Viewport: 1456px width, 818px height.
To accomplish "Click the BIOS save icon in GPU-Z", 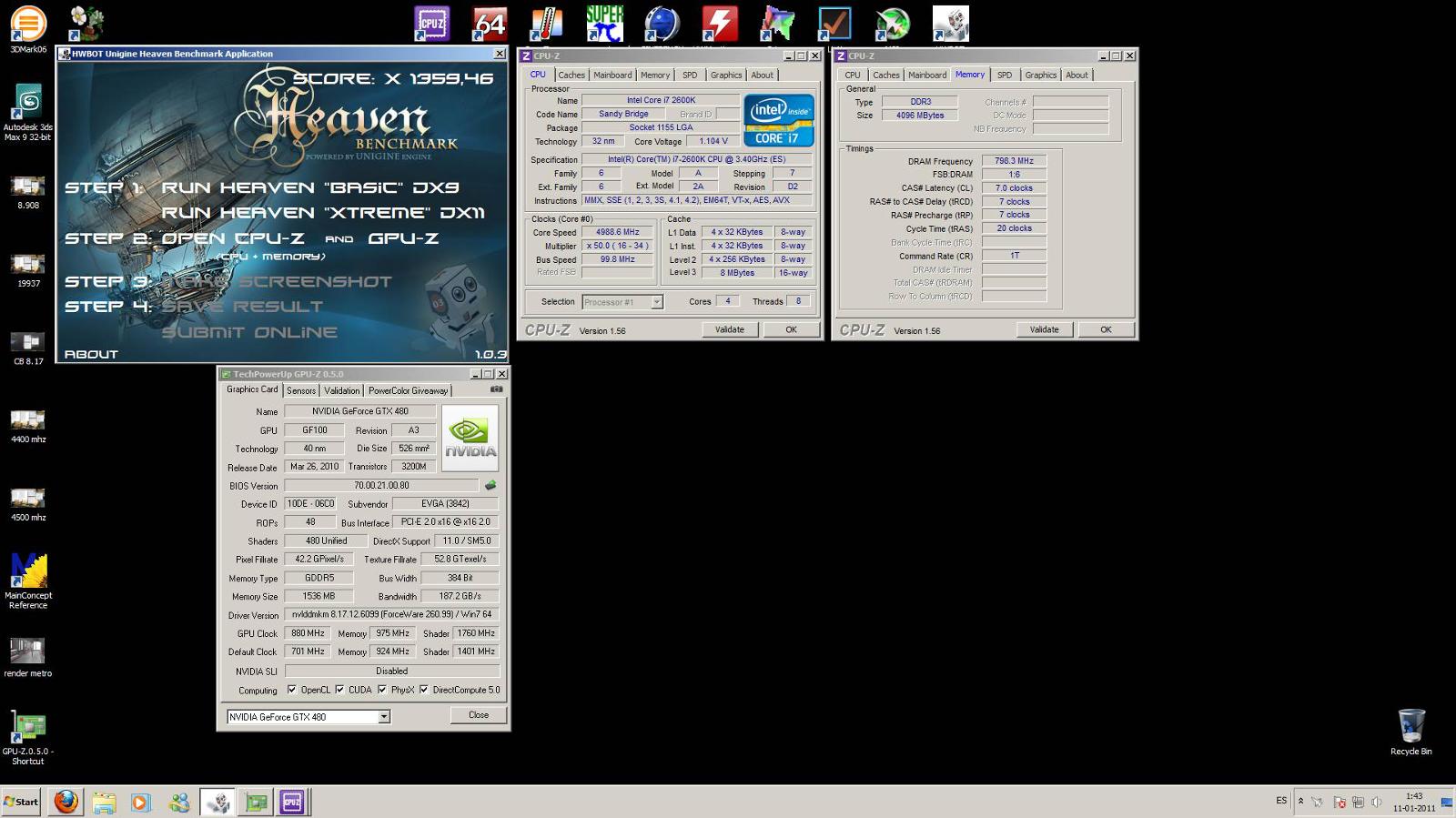I will pos(490,485).
